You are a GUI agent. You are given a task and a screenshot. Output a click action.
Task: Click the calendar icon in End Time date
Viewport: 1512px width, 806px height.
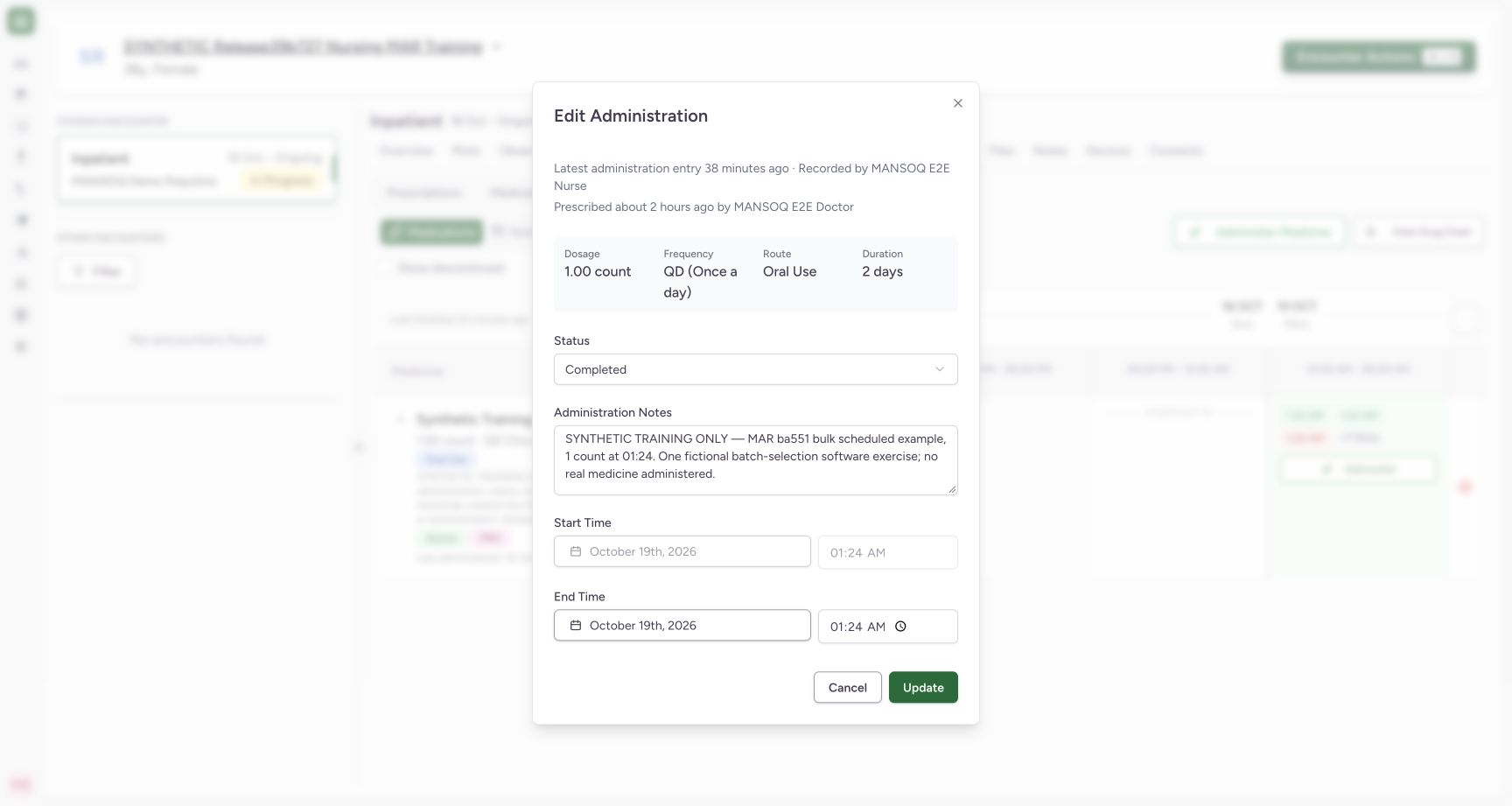coord(576,625)
